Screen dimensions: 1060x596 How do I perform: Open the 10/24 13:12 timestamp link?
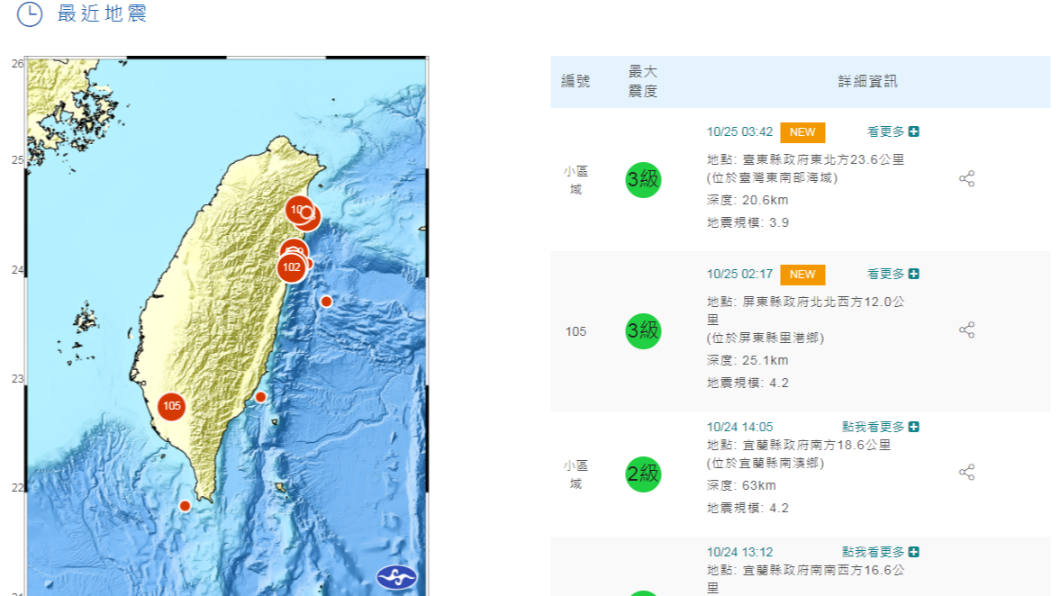(740, 552)
